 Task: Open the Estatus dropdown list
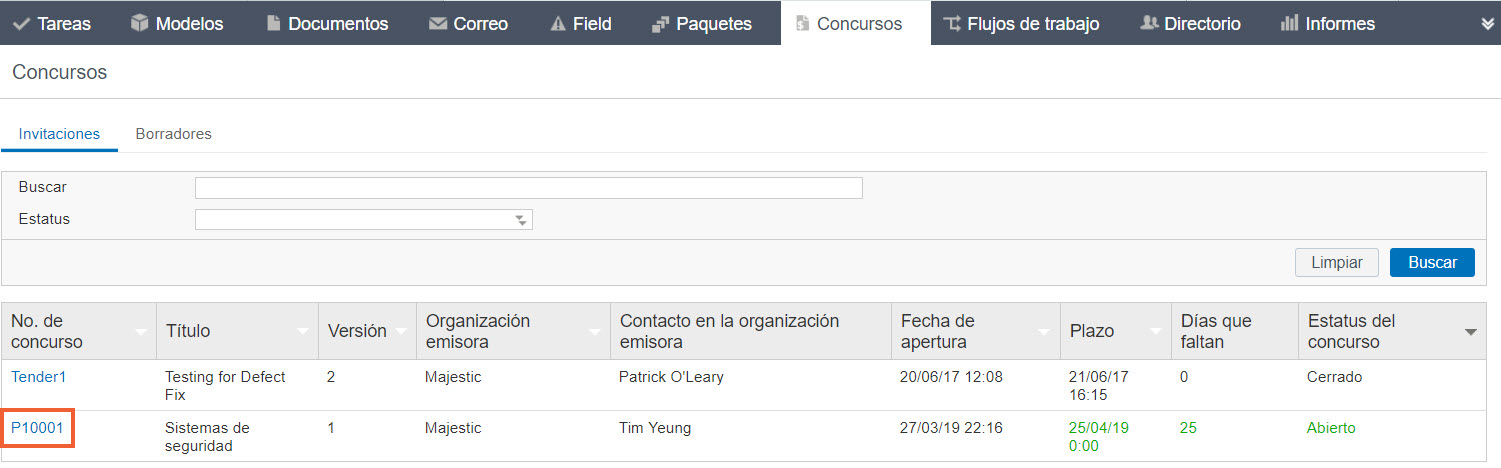pyautogui.click(x=364, y=219)
